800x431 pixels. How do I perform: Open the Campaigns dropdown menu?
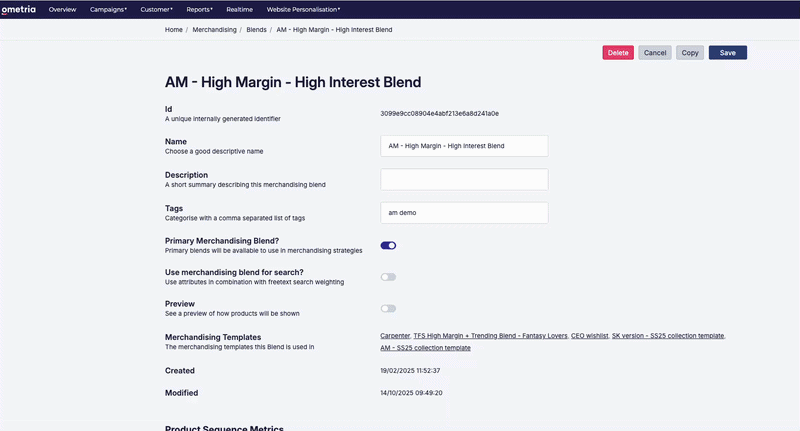tap(108, 9)
